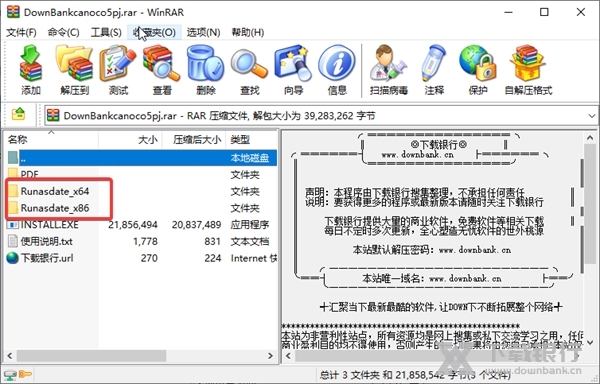
Task: Click the Add (添加) toolbar icon
Action: [31, 63]
